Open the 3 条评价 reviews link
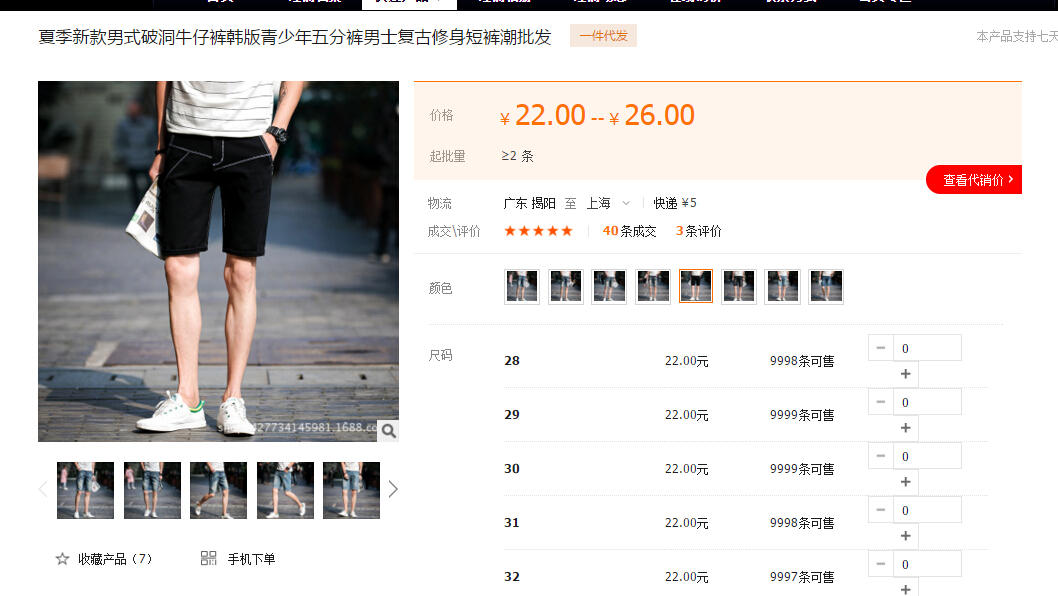This screenshot has width=1058, height=596. coord(699,231)
